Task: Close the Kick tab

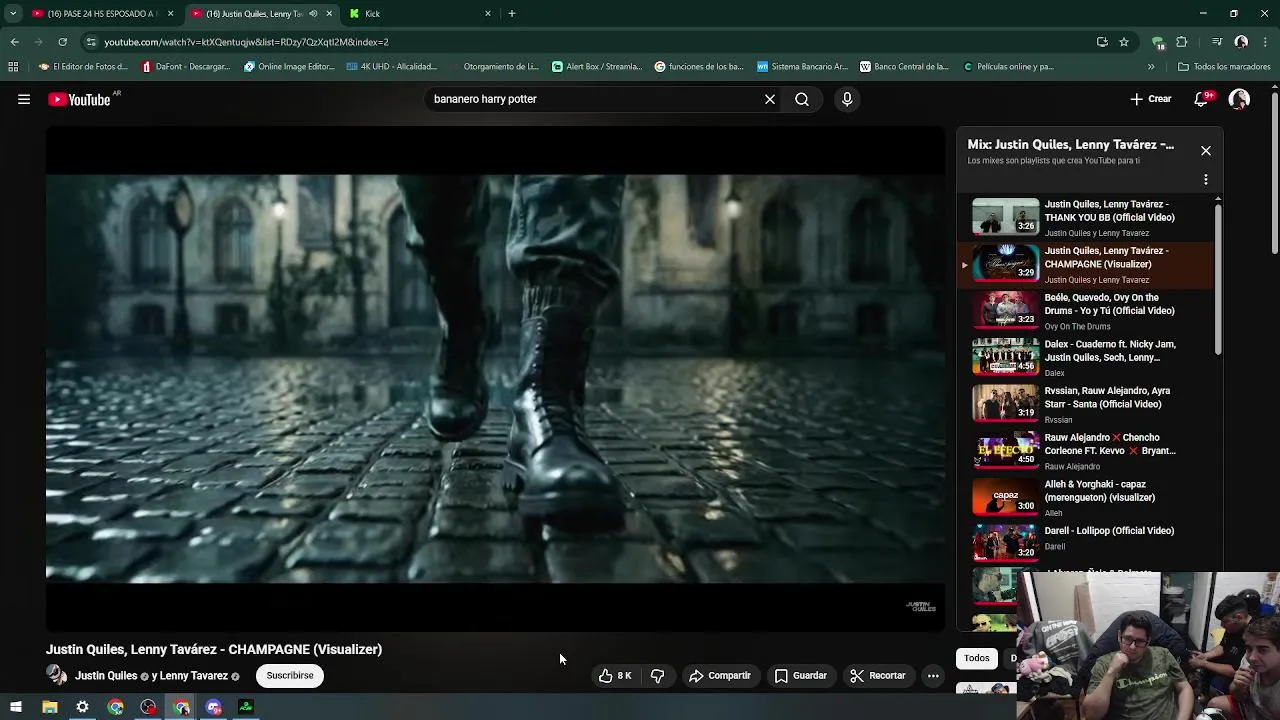Action: coord(488,14)
